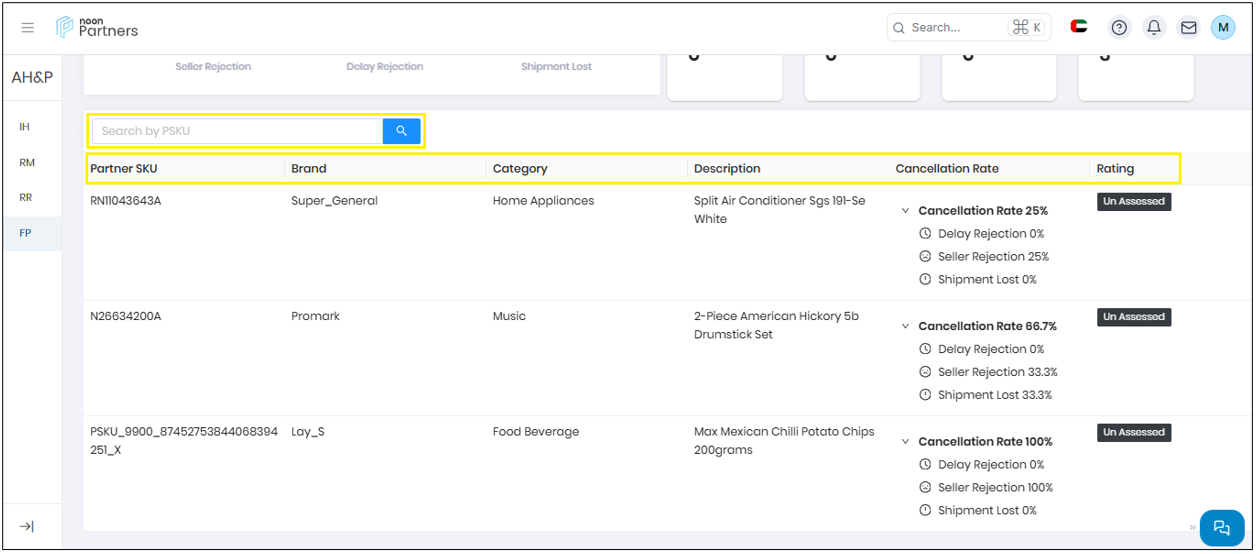
Task: Open the help question mark icon
Action: click(1119, 28)
